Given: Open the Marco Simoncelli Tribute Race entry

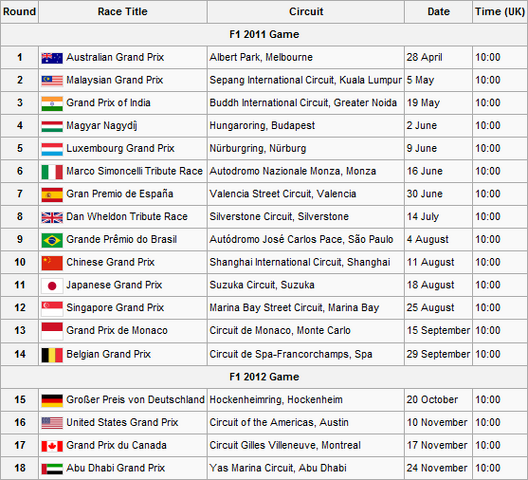Looking at the screenshot, I should point(134,171).
